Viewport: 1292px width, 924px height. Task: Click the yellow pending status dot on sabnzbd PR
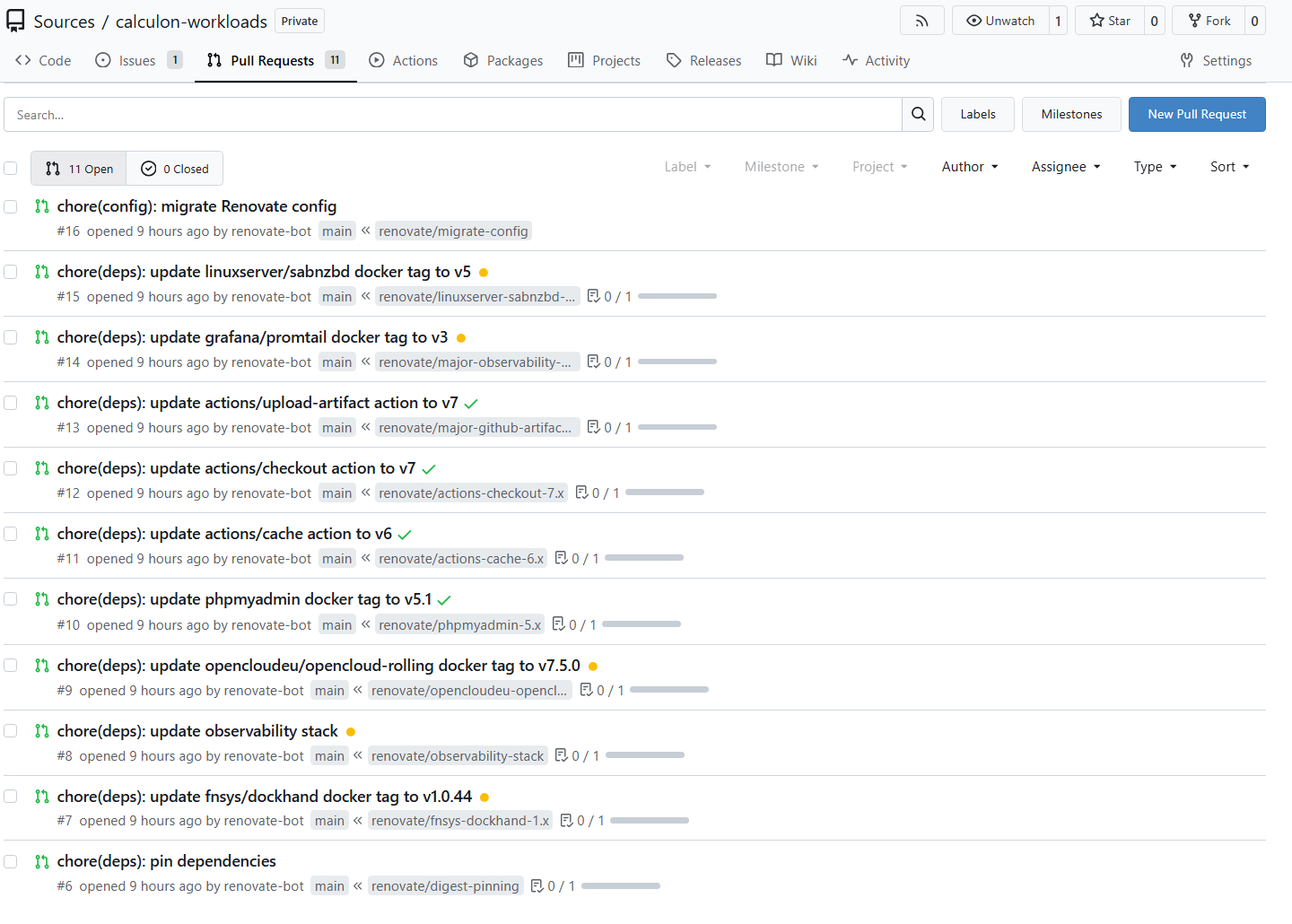(x=484, y=273)
